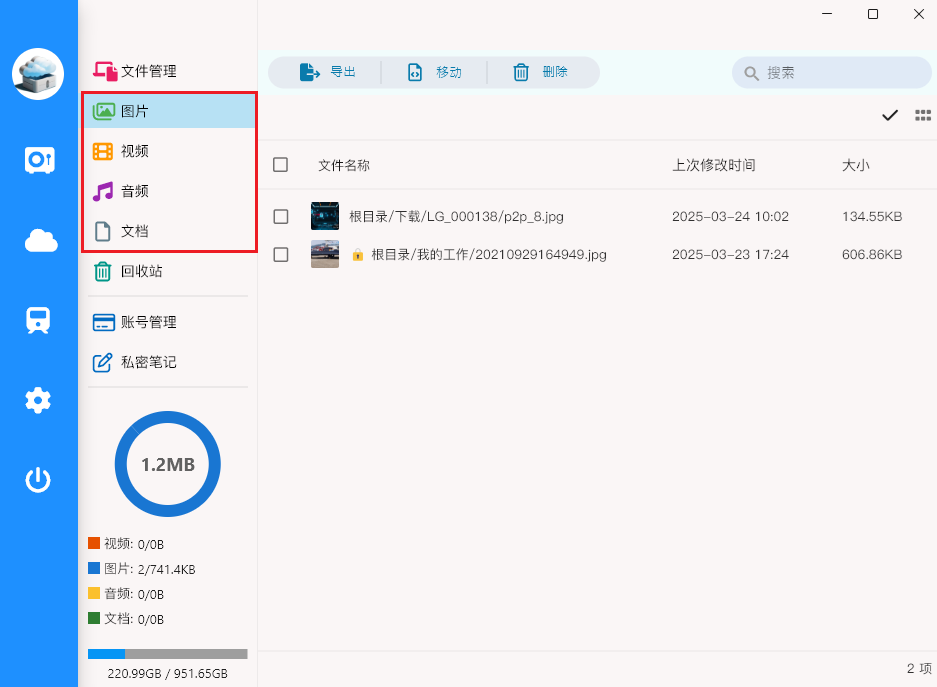This screenshot has height=687, width=937.
Task: Select the 图片 category
Action: click(170, 111)
